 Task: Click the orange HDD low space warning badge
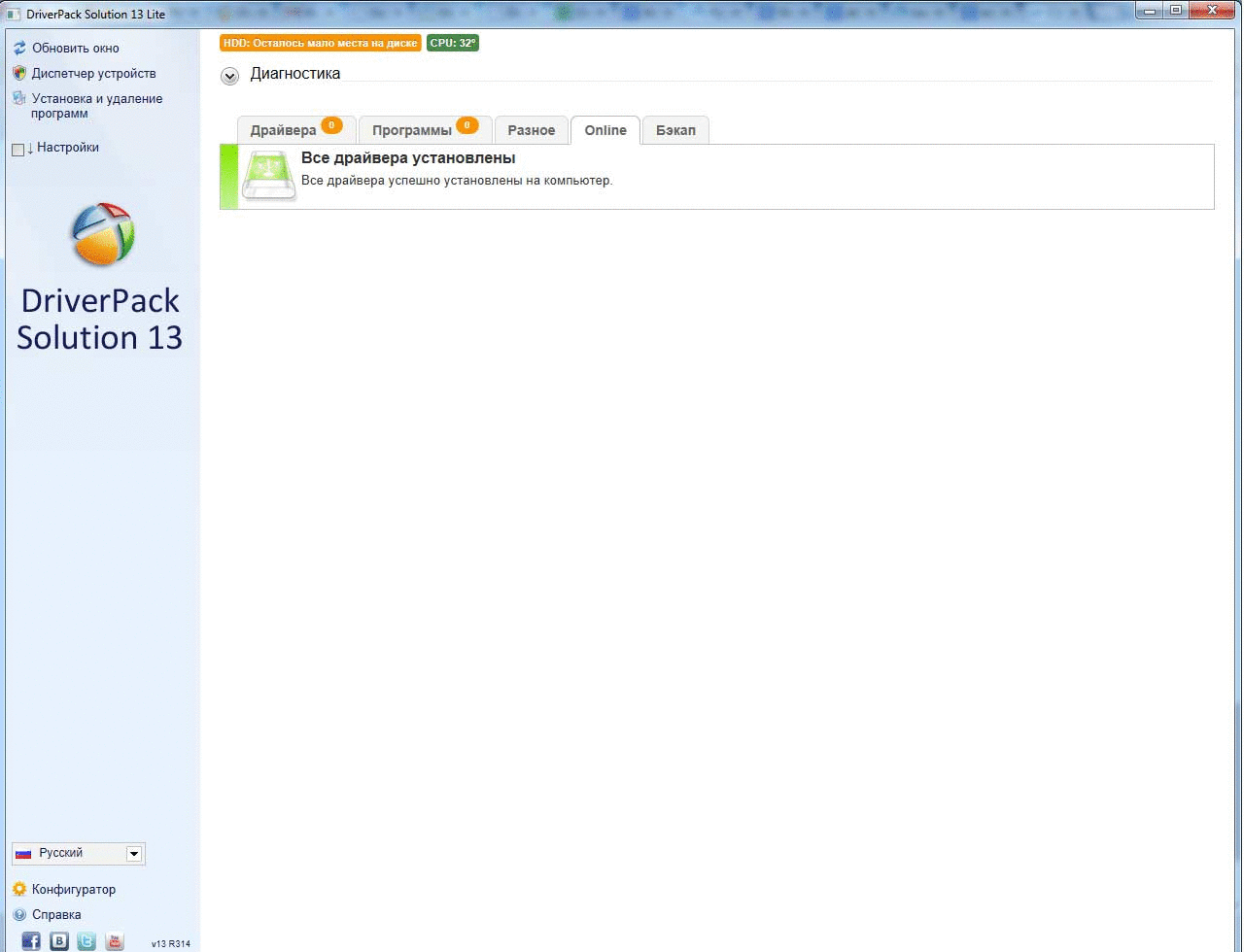tap(321, 43)
